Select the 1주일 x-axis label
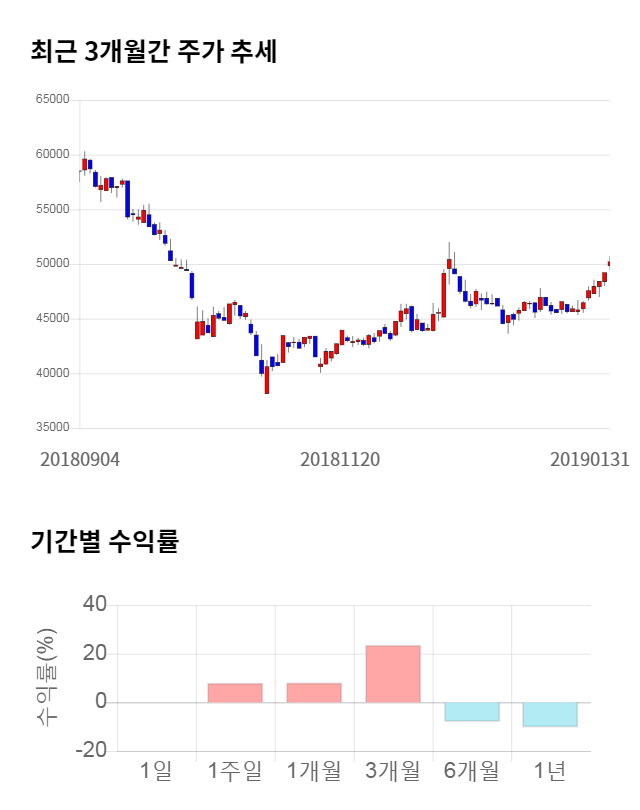This screenshot has height=810, width=640. click(235, 771)
